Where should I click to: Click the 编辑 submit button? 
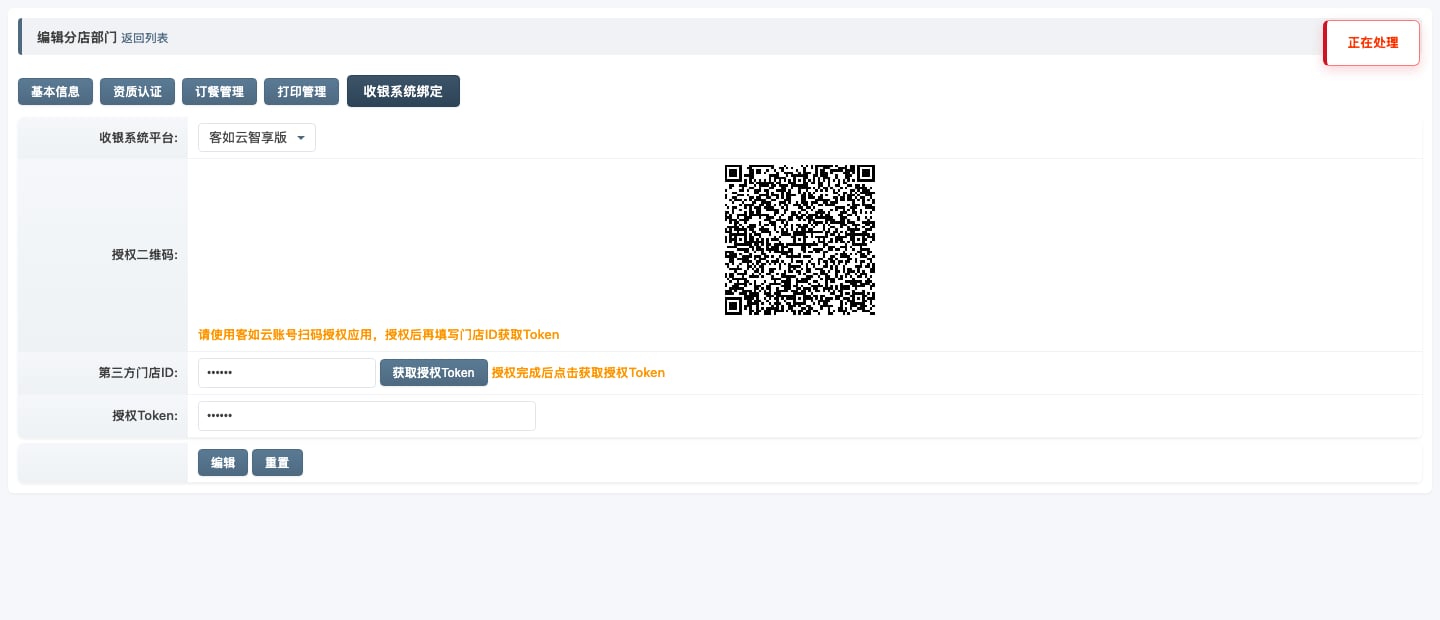point(223,463)
